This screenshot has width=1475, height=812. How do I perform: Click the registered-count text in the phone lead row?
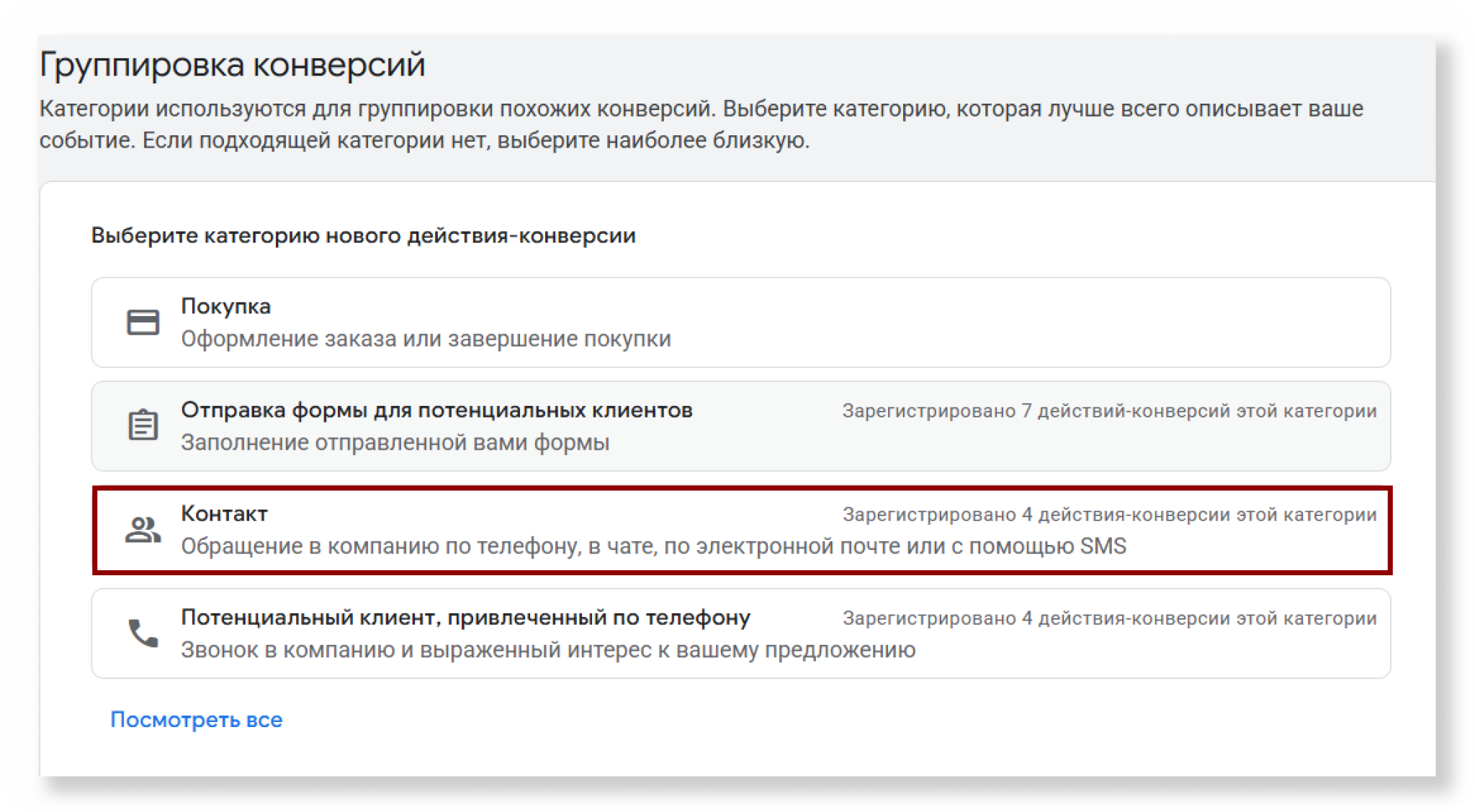click(x=1109, y=618)
